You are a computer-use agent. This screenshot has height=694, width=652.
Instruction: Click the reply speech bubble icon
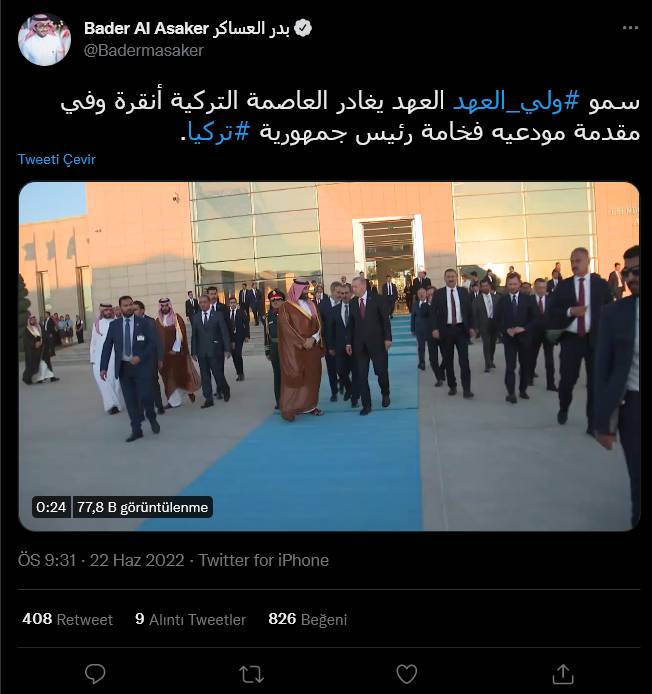coord(95,674)
